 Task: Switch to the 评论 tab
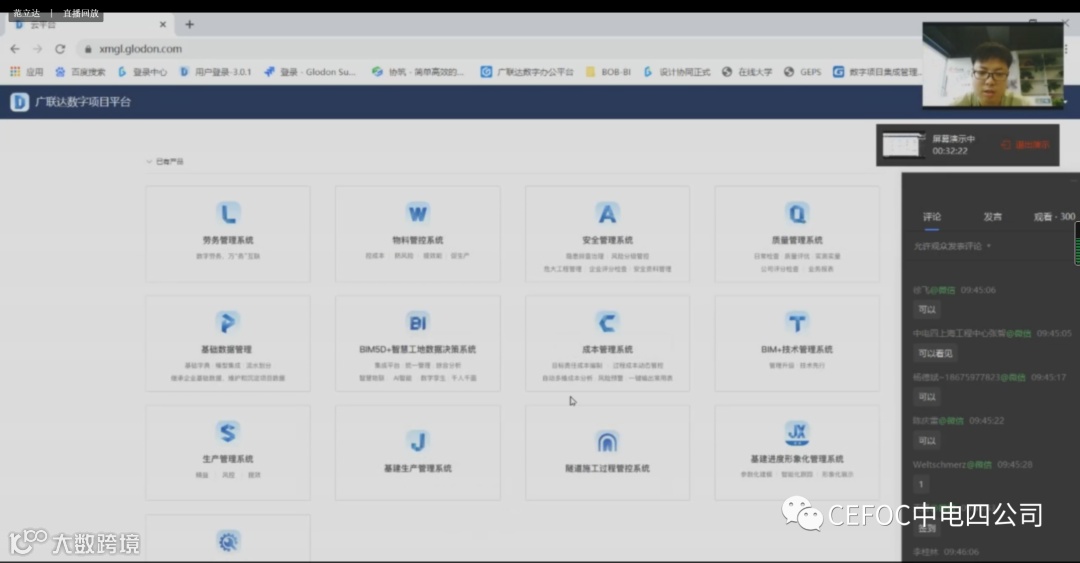pos(932,216)
